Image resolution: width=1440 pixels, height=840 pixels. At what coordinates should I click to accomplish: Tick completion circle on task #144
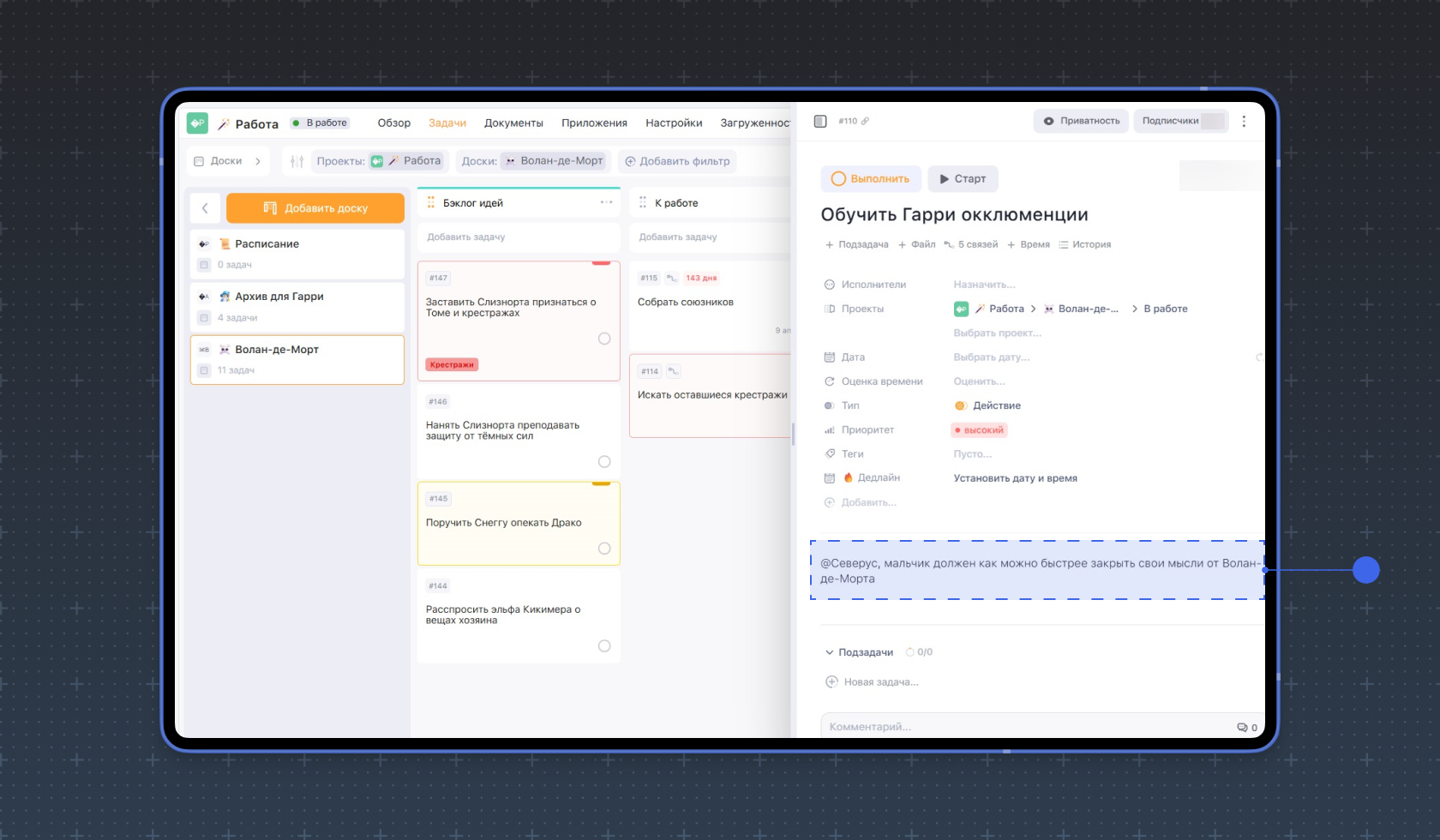604,646
